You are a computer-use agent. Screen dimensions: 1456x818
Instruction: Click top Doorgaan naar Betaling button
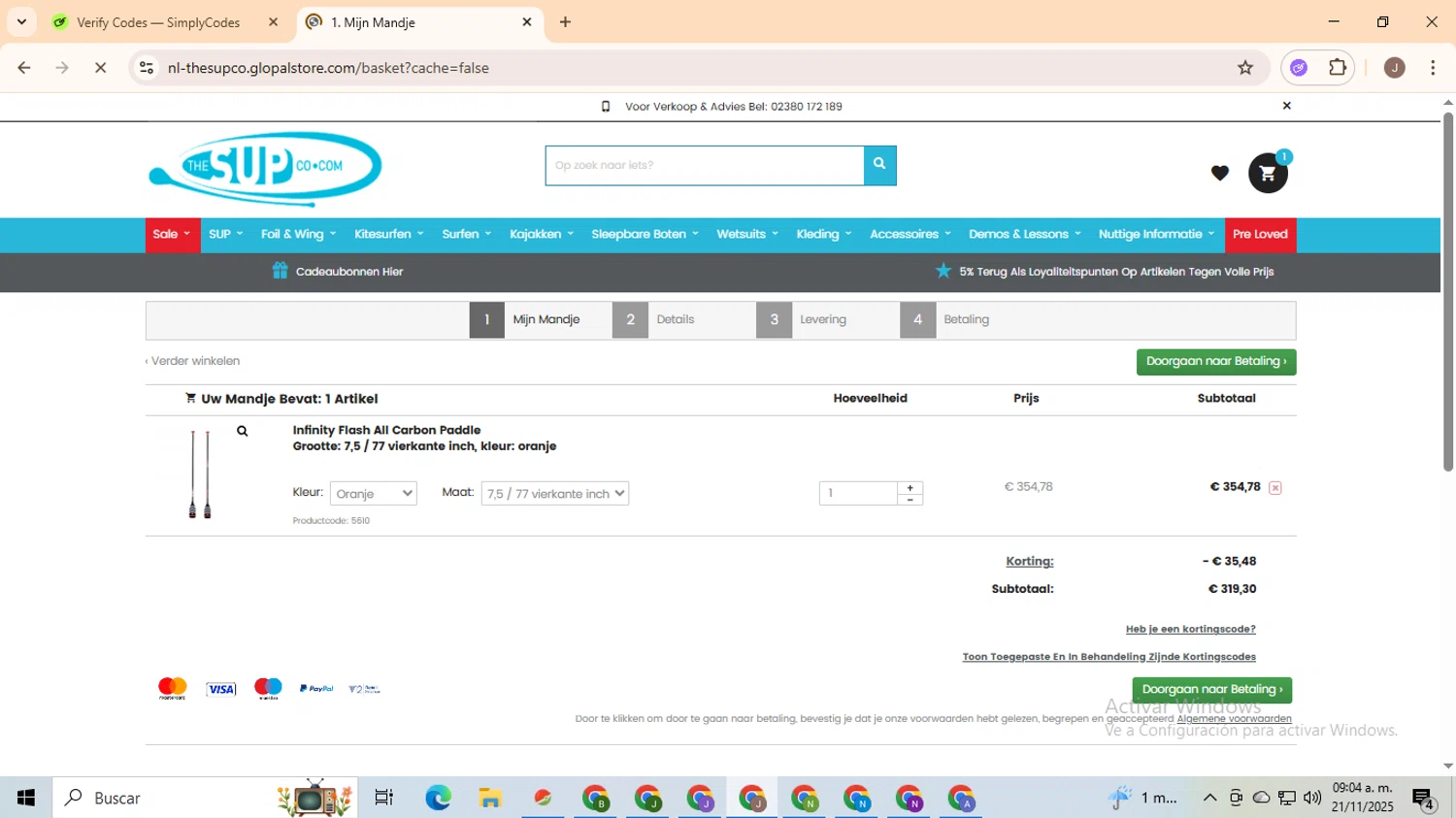pos(1216,362)
